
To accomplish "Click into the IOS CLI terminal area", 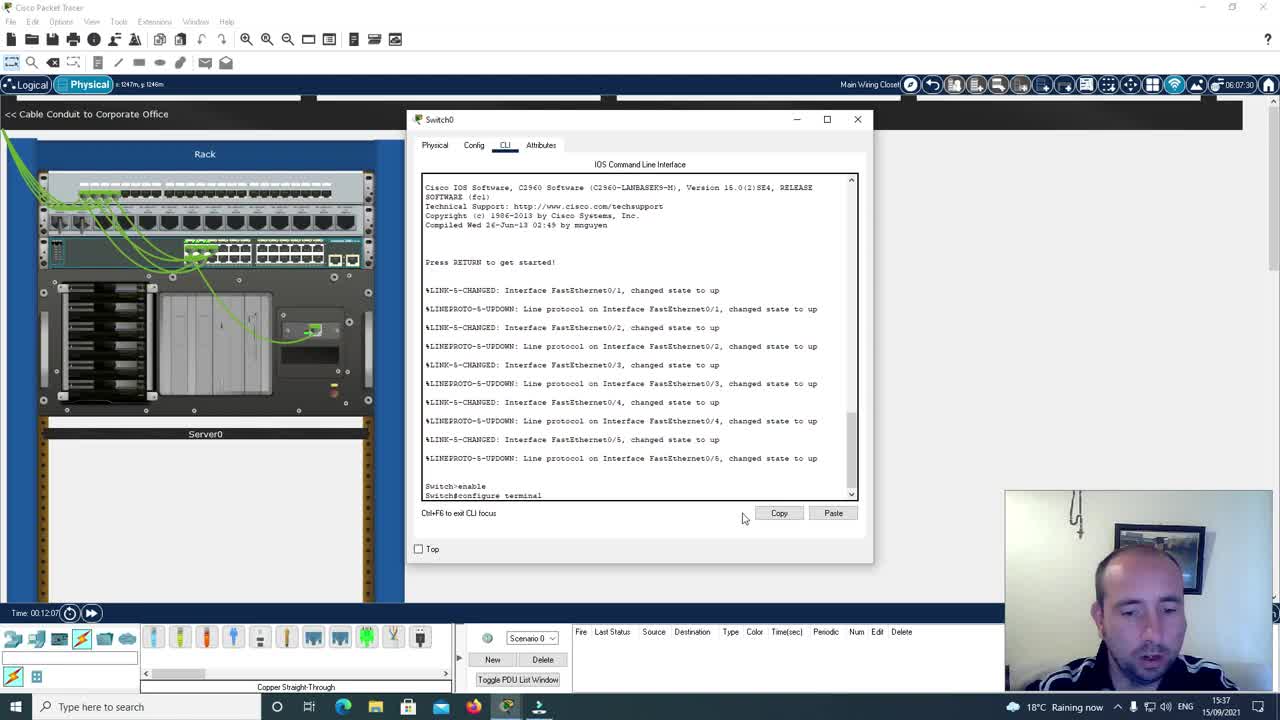I will pos(635,337).
